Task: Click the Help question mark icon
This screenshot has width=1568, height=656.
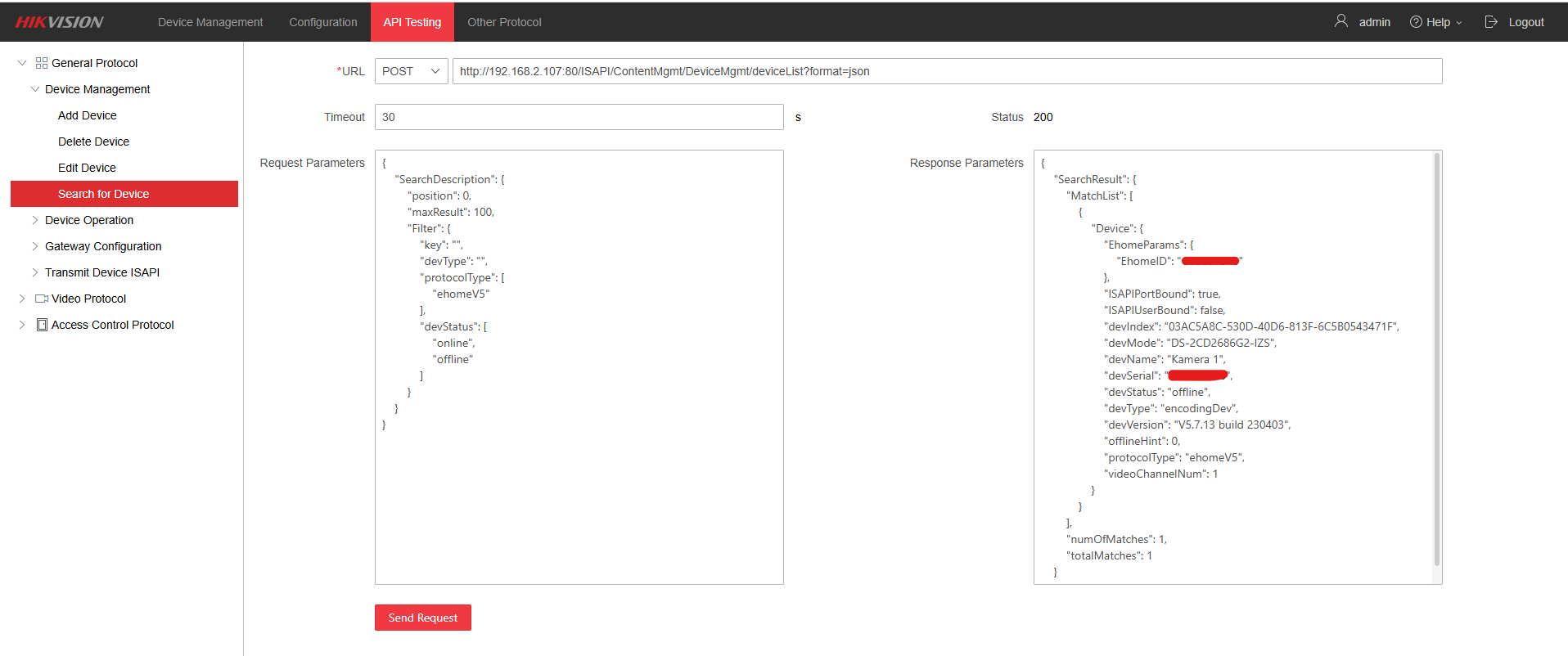Action: (1415, 22)
